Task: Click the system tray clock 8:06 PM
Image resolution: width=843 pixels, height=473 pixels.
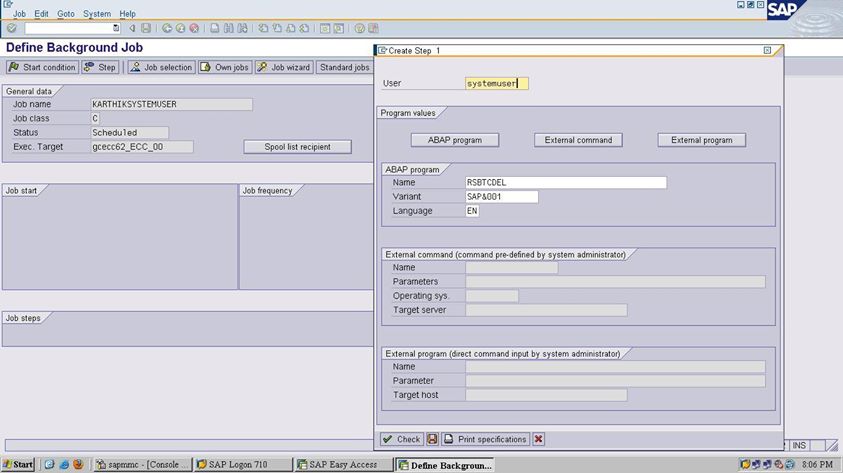Action: [x=817, y=464]
